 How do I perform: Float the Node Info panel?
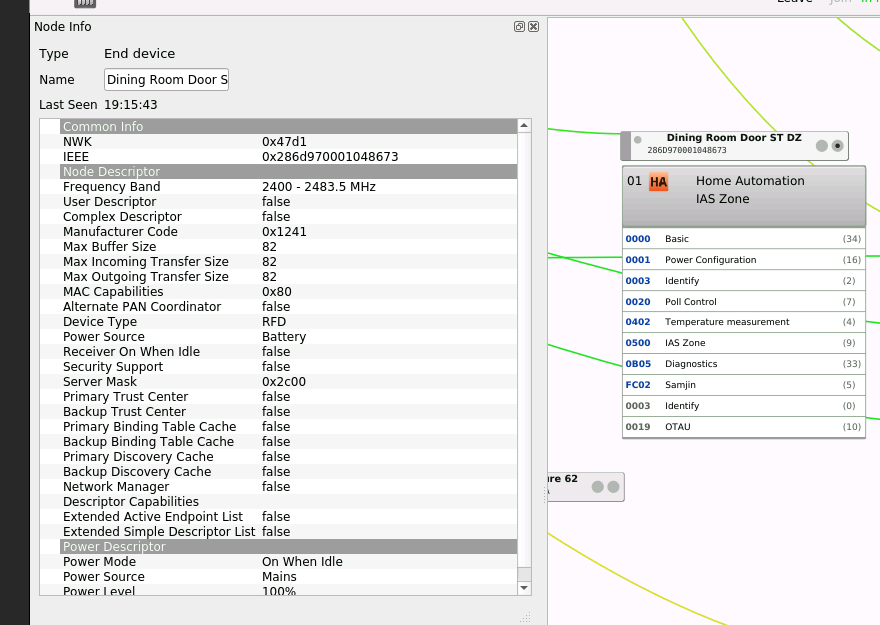[x=519, y=26]
